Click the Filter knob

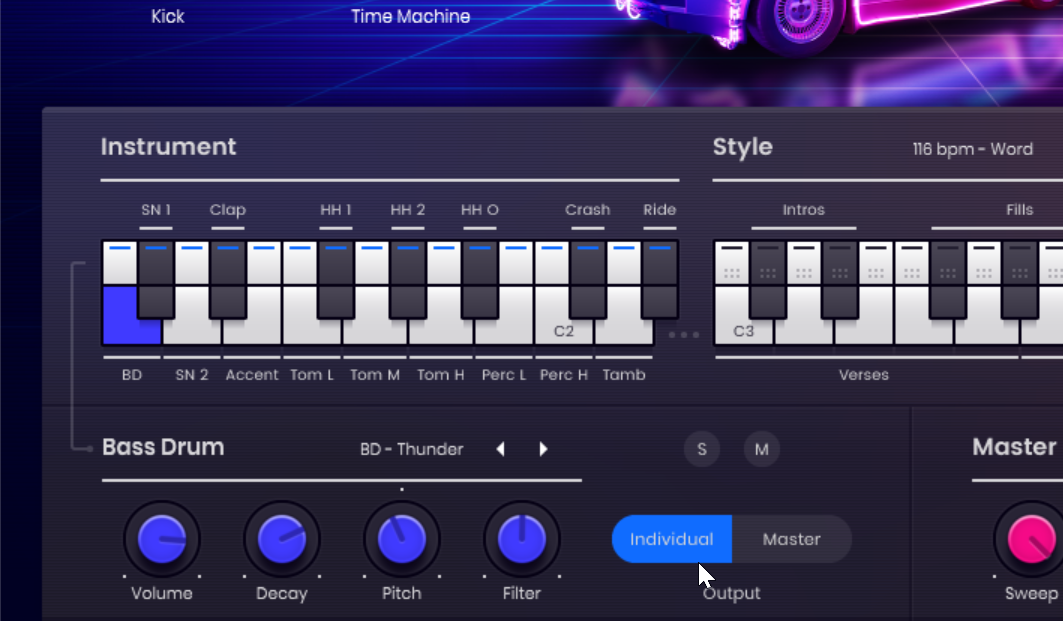coord(521,540)
